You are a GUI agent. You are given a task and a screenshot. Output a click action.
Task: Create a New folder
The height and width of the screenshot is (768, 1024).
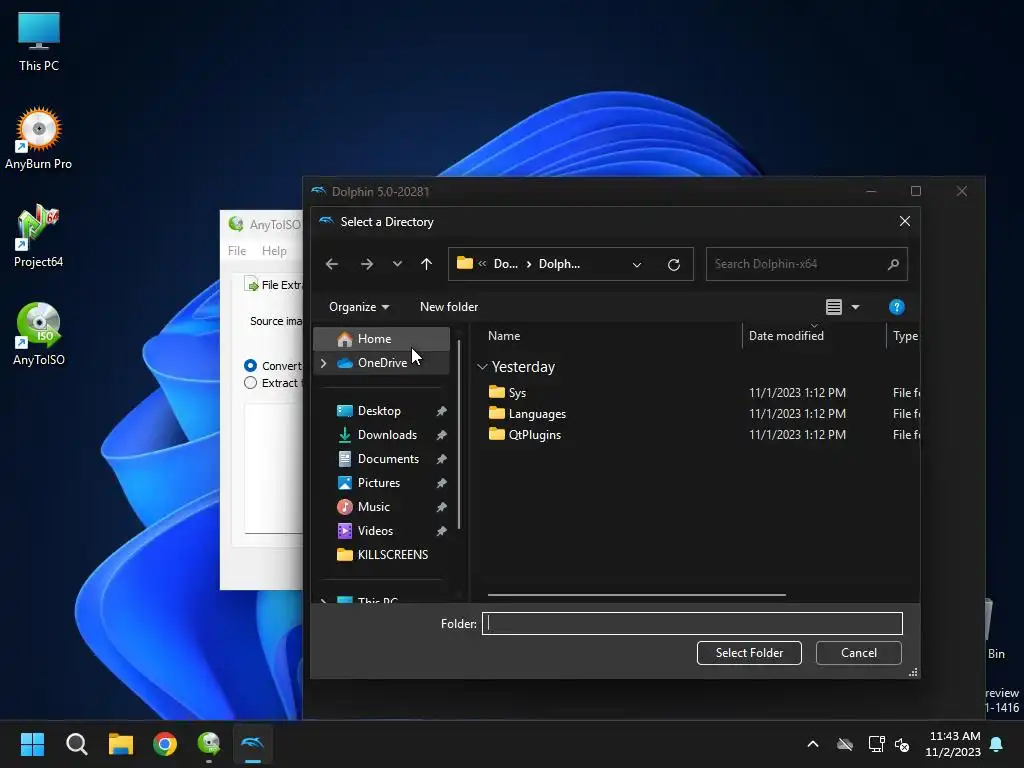pyautogui.click(x=449, y=307)
